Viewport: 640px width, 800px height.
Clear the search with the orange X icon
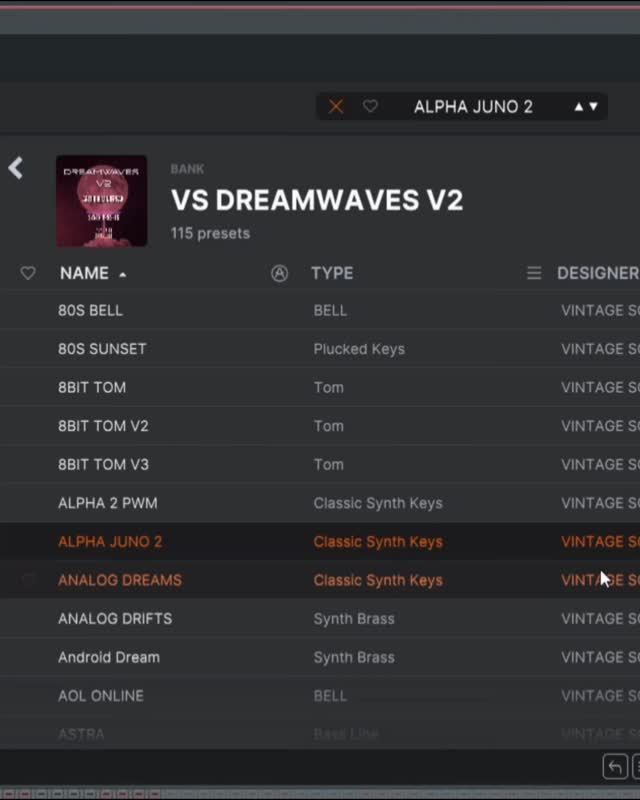[x=336, y=105]
